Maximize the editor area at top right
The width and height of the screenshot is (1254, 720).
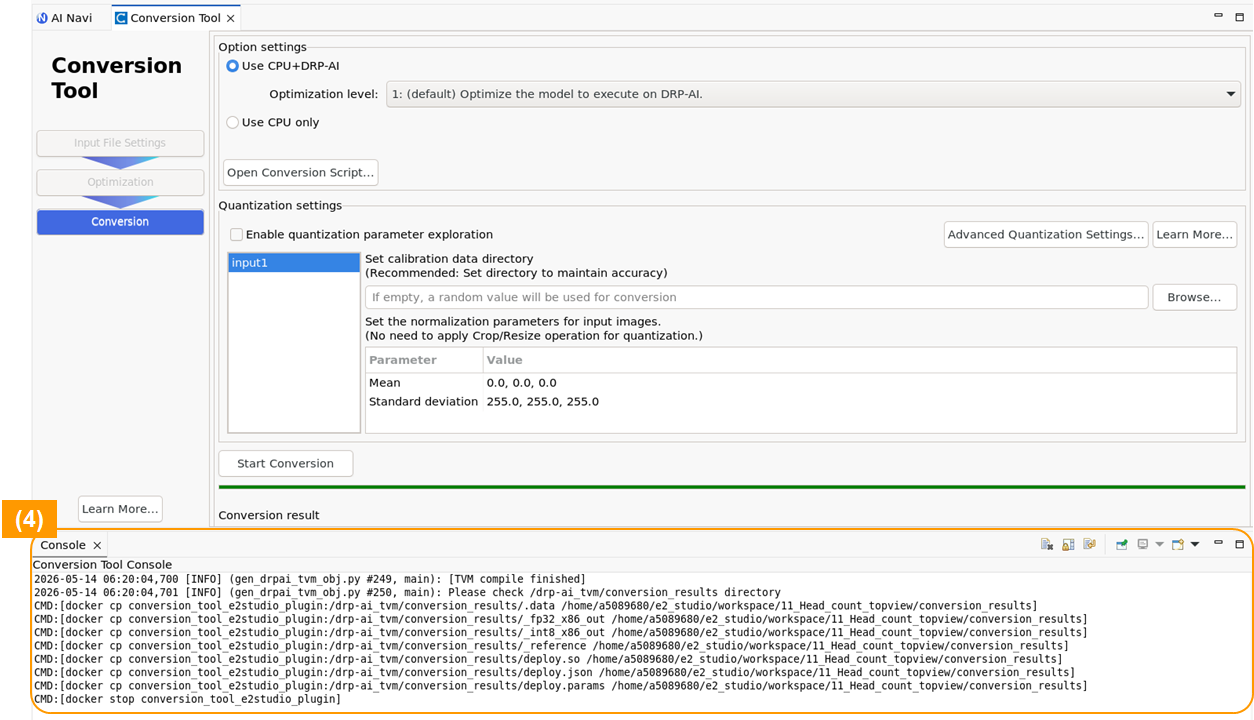[x=1239, y=16]
